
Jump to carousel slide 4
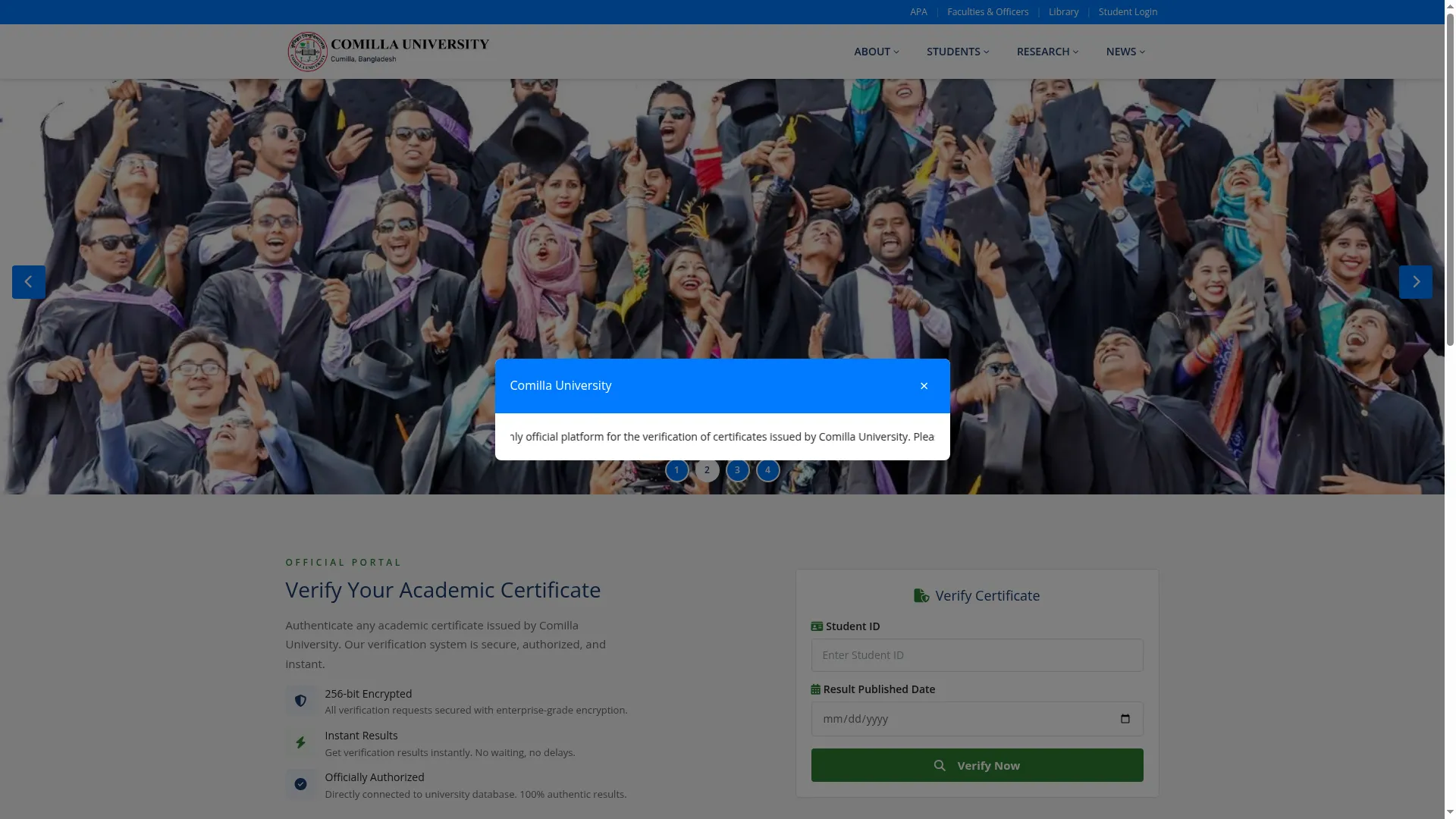(767, 470)
